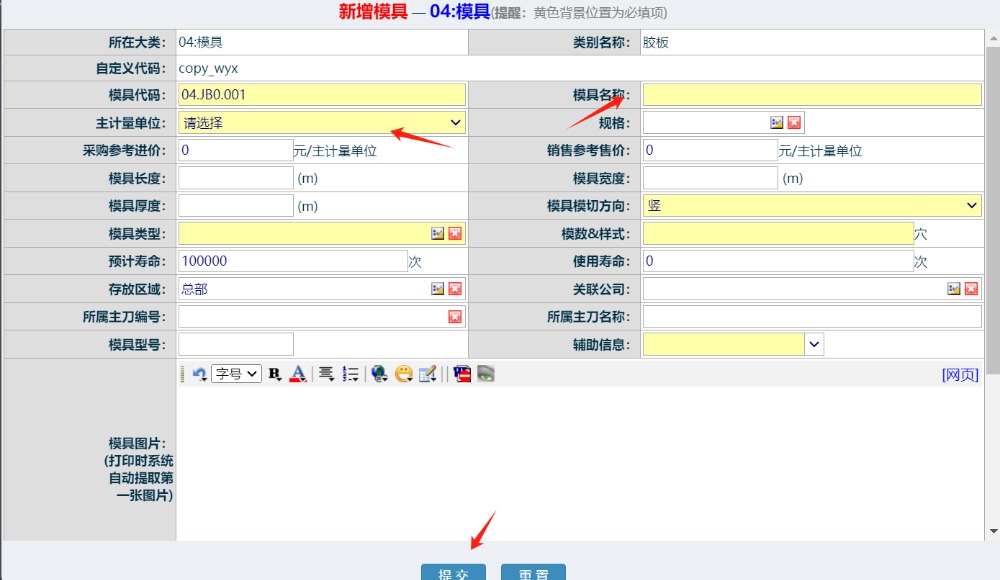Expand the 主计量单位 dropdown
The height and width of the screenshot is (580, 1000).
322,123
